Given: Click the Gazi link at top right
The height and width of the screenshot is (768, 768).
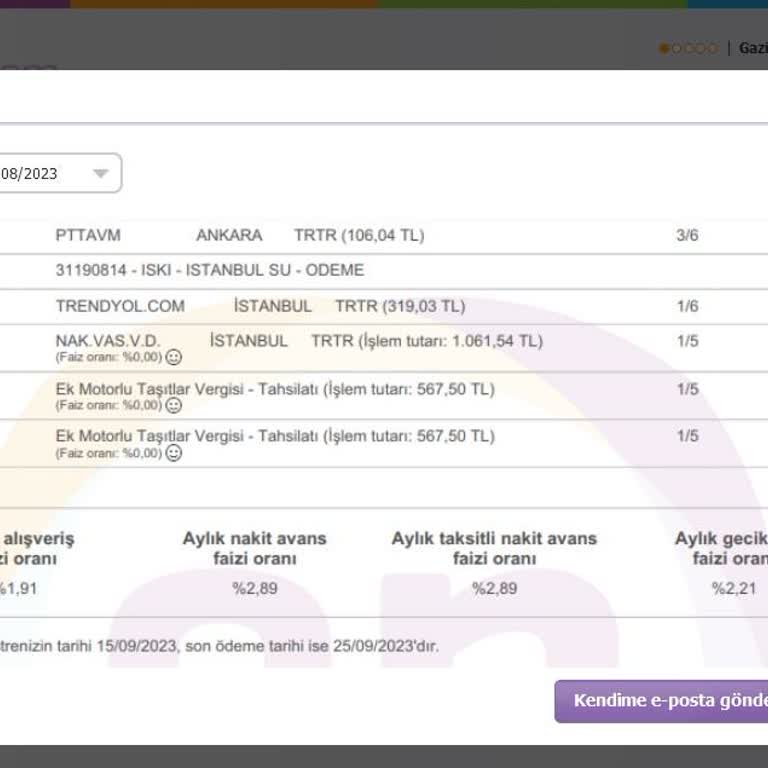Looking at the screenshot, I should (752, 48).
